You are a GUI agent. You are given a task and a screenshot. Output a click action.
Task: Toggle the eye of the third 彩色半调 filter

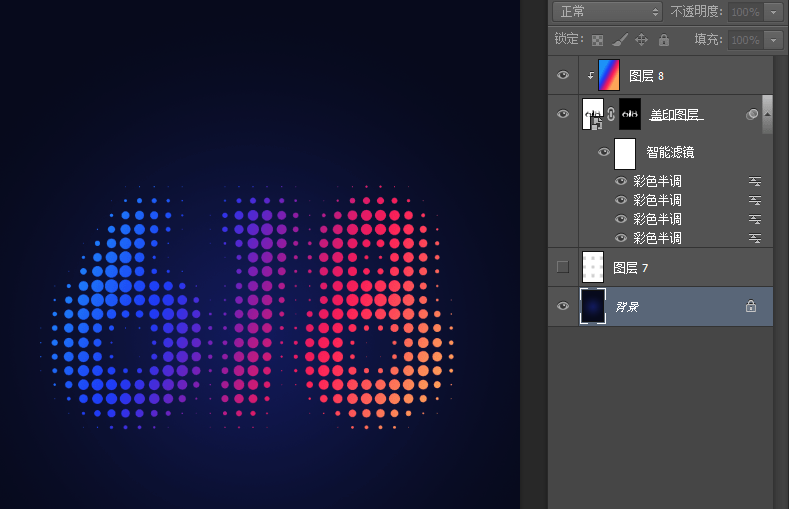[621, 219]
